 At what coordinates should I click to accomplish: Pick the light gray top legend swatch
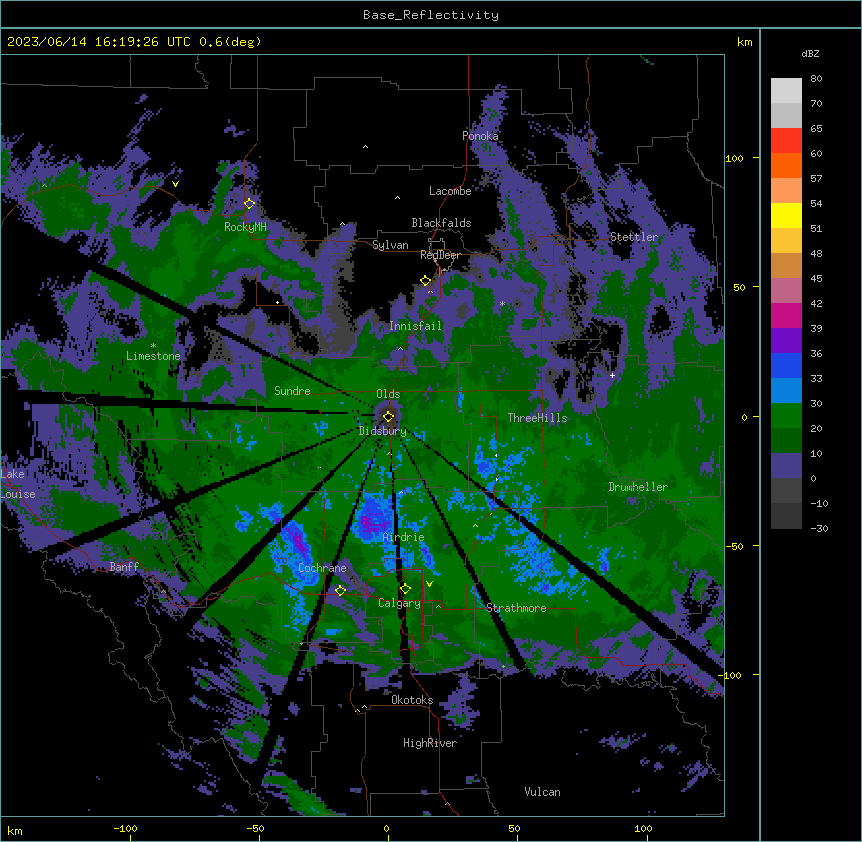point(786,91)
